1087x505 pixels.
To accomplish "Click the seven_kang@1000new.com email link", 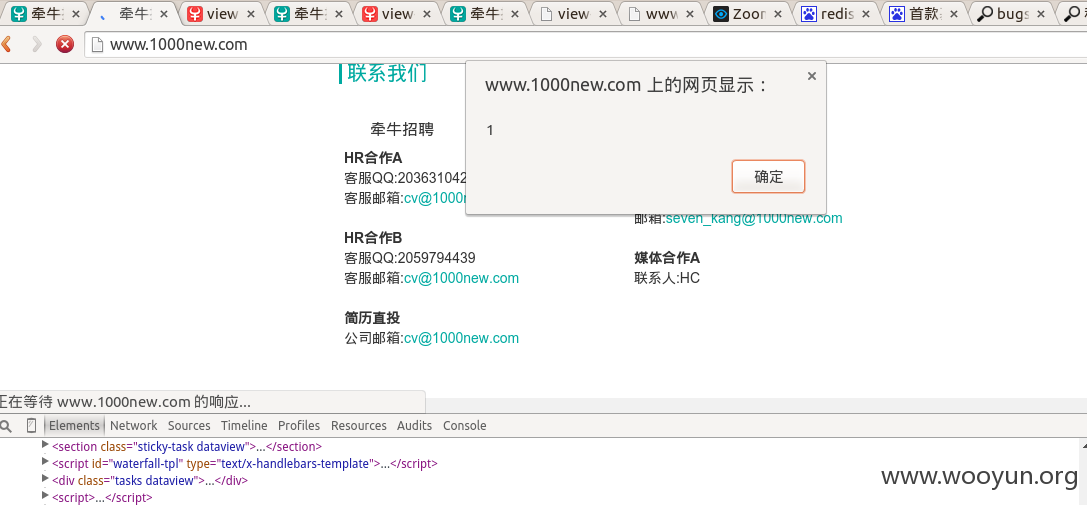I will point(754,219).
